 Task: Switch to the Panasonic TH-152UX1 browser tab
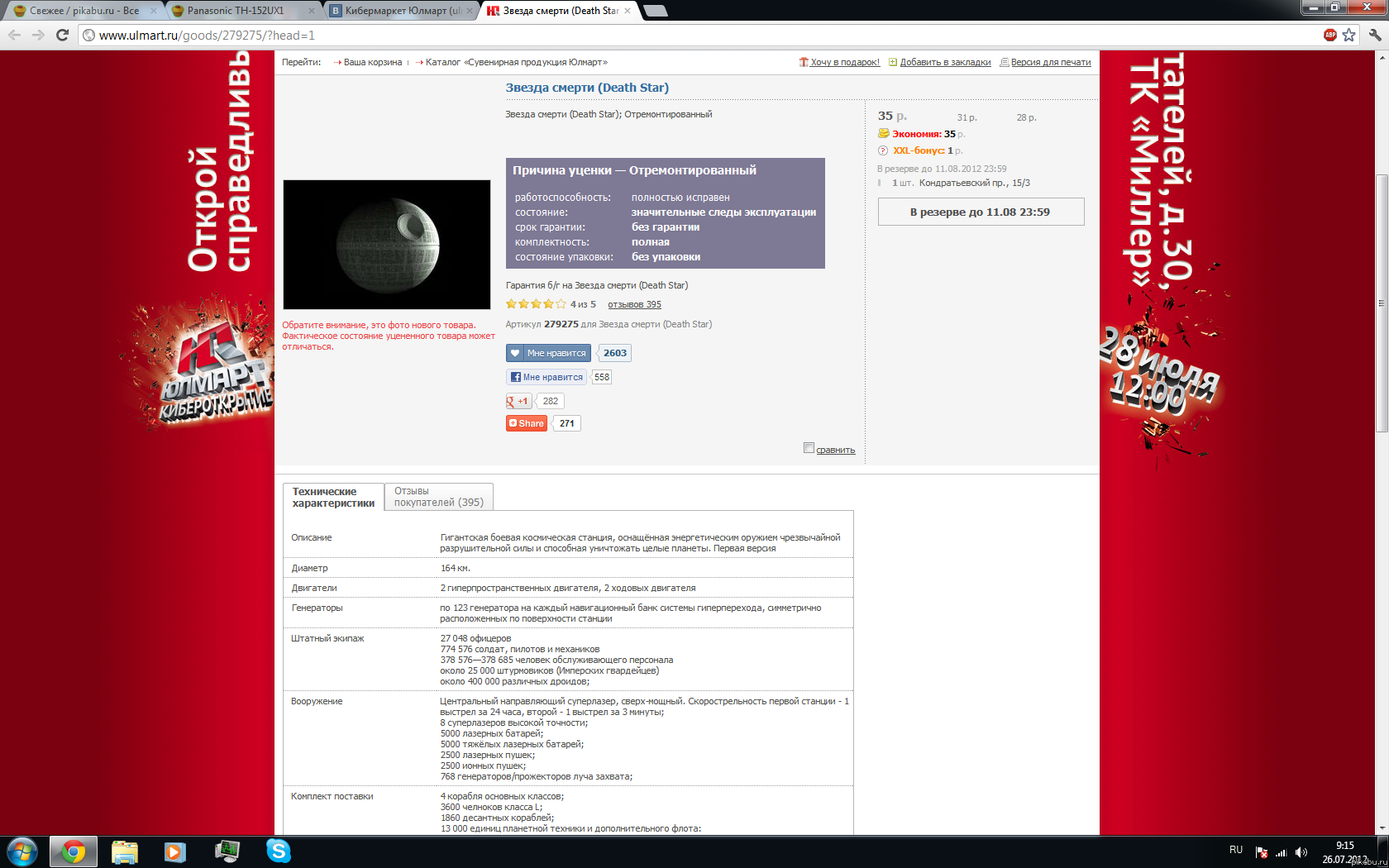[236, 11]
